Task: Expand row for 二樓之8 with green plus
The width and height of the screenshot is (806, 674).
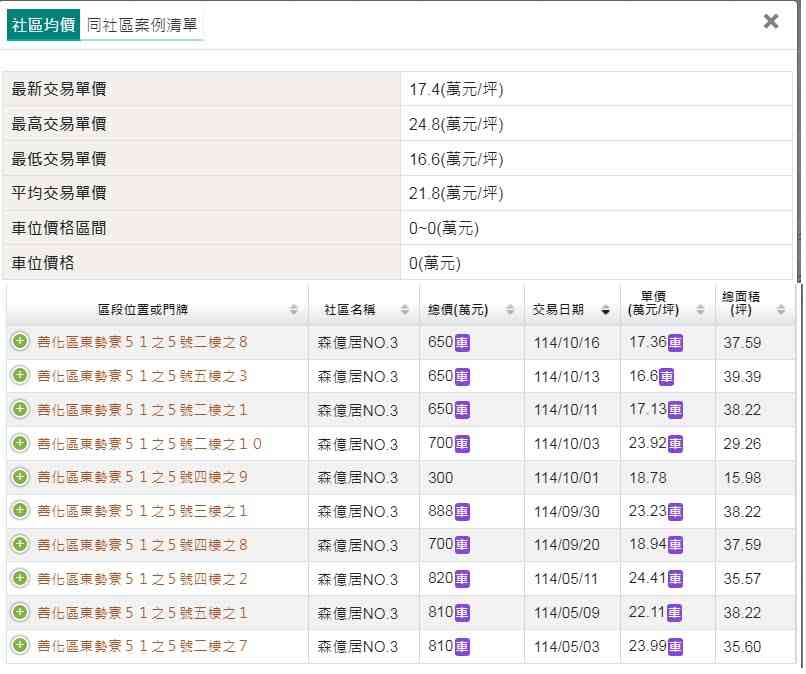Action: click(19, 342)
